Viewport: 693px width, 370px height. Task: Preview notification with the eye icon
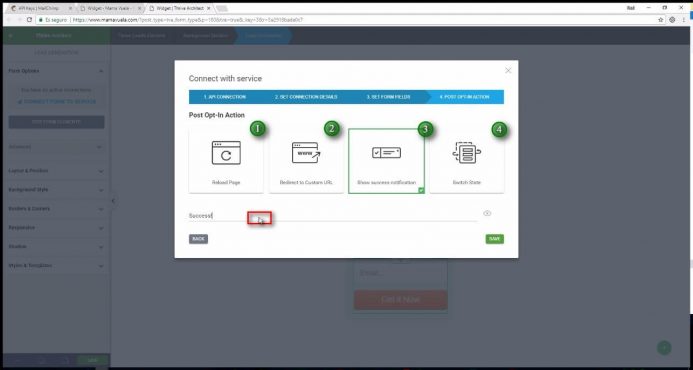pos(487,214)
